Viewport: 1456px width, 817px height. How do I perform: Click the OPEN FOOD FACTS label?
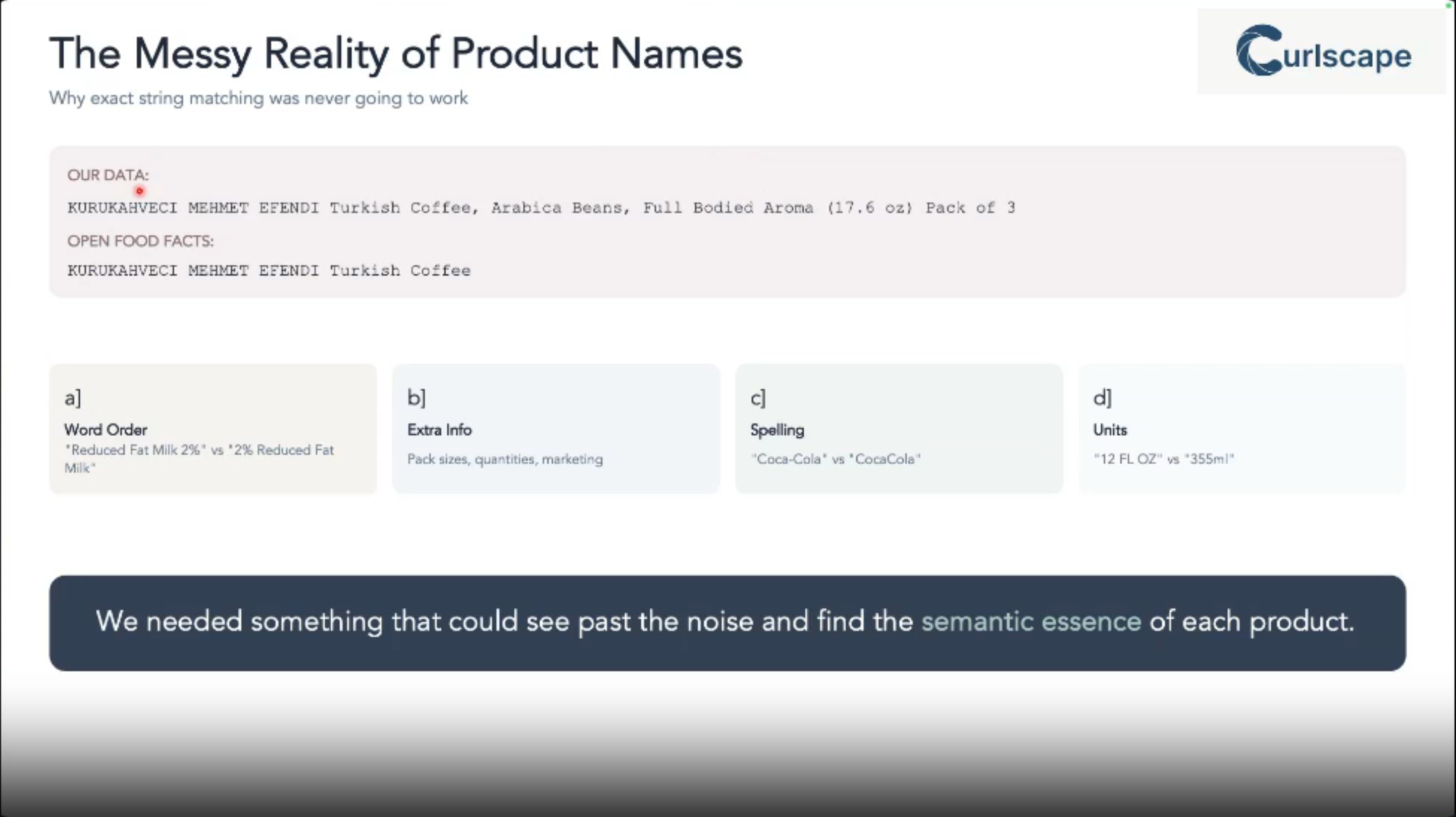click(141, 241)
